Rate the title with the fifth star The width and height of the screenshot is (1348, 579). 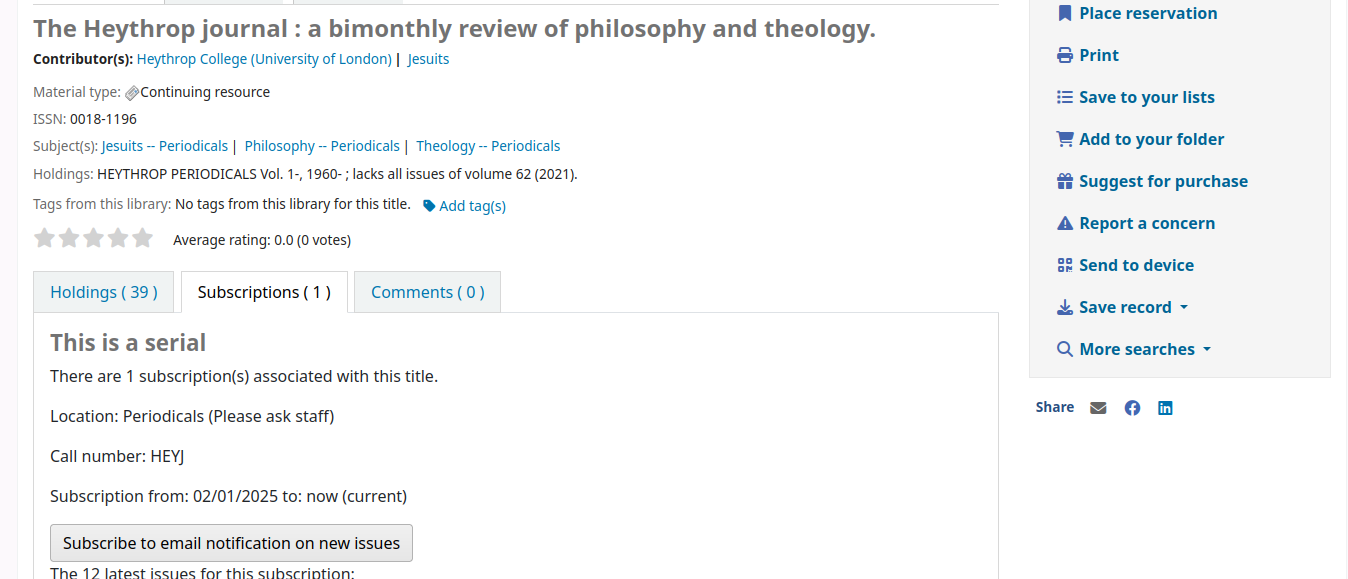point(143,239)
